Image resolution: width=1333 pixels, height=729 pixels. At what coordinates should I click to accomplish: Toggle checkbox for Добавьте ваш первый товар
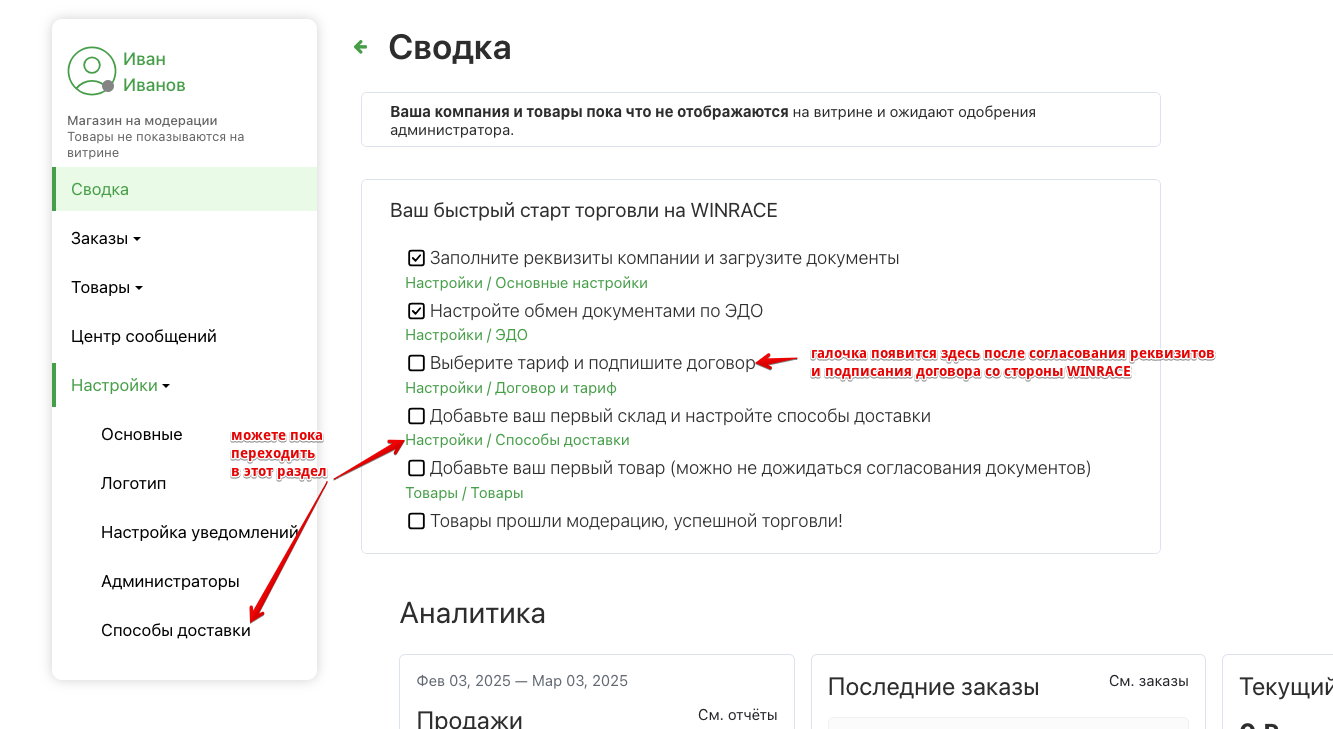click(417, 468)
